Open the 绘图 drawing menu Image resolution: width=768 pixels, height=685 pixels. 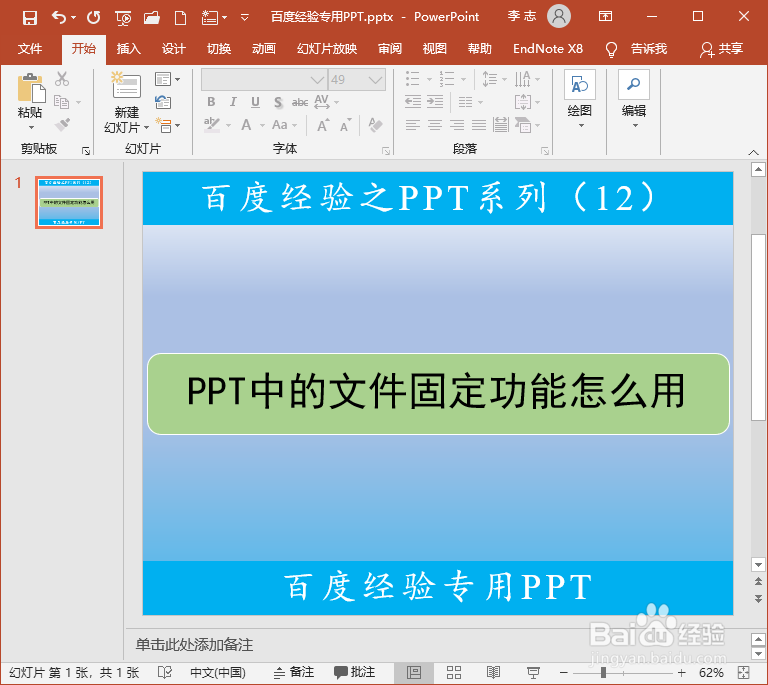[x=579, y=100]
